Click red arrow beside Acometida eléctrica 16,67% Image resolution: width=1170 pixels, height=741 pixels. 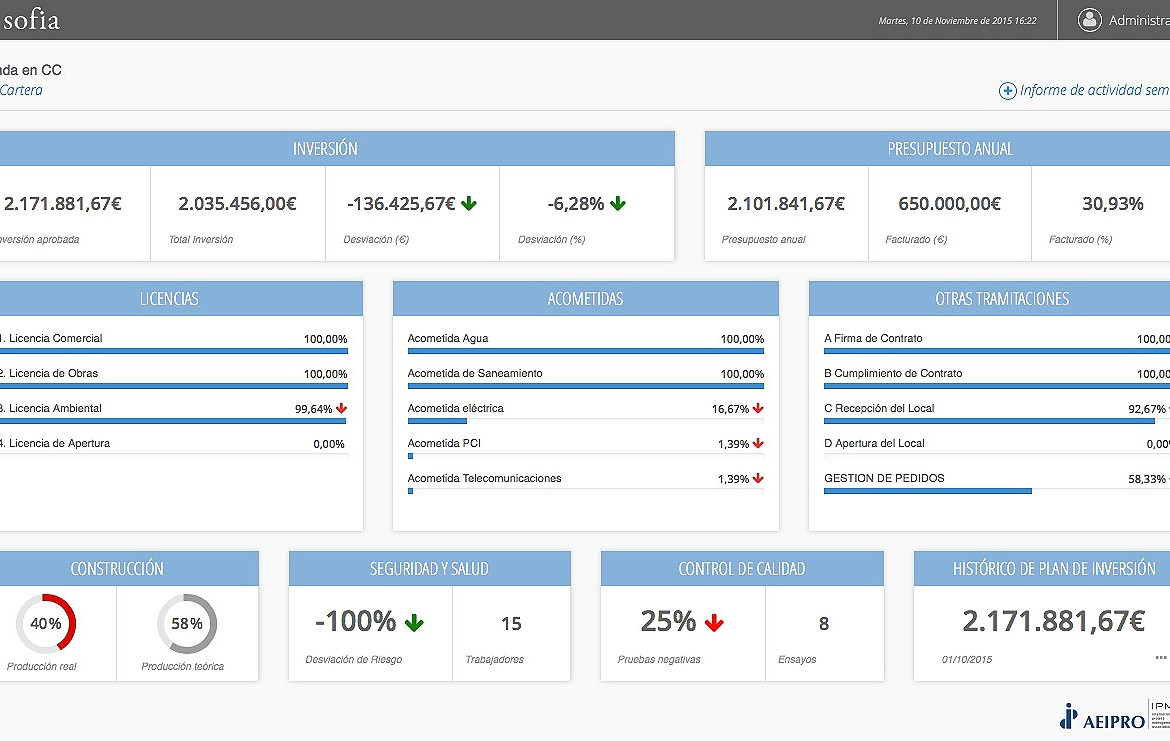tap(758, 408)
